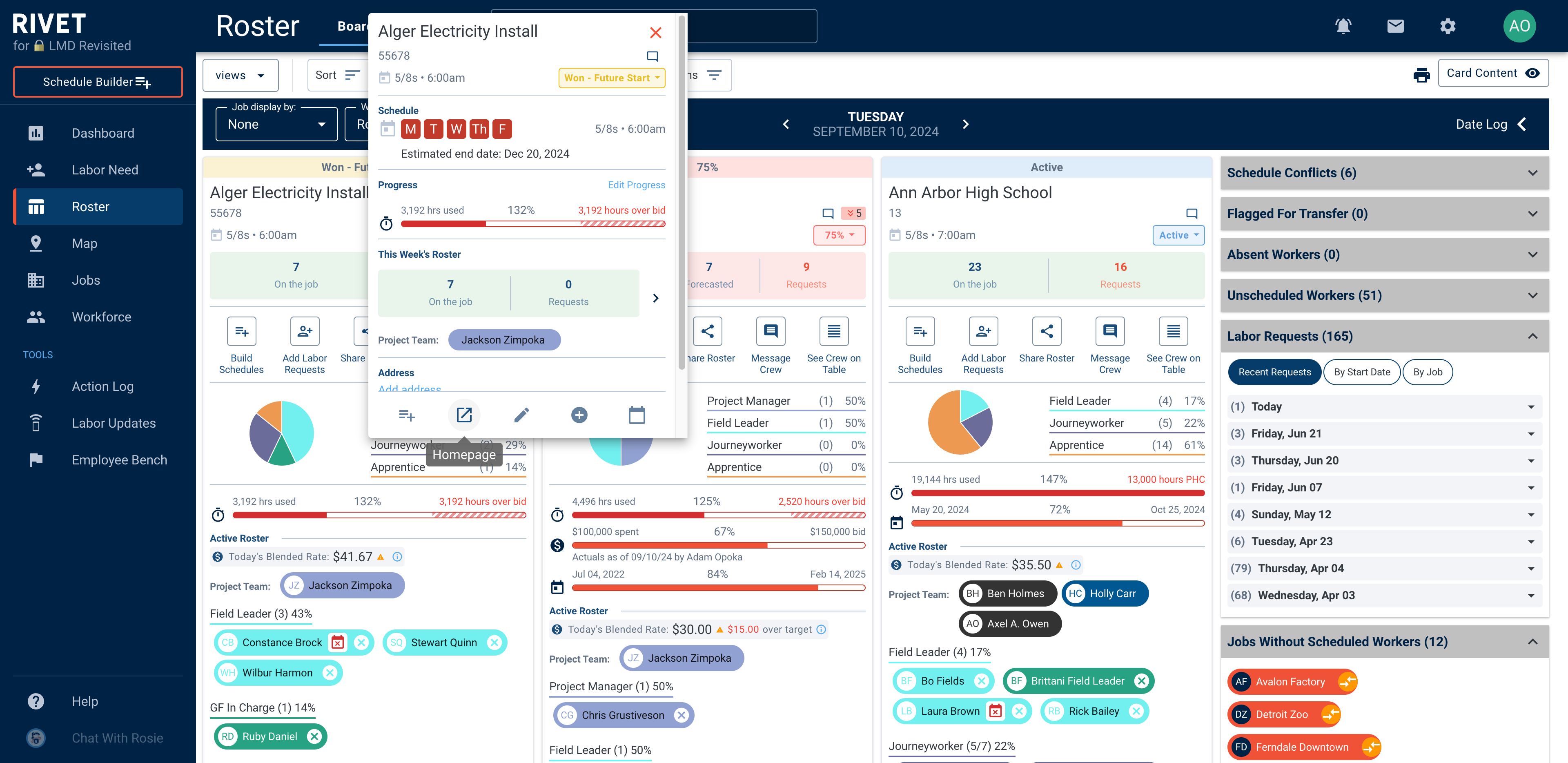The width and height of the screenshot is (1568, 763).
Task: Click the build schedule list icon in popup footer
Action: pos(407,415)
